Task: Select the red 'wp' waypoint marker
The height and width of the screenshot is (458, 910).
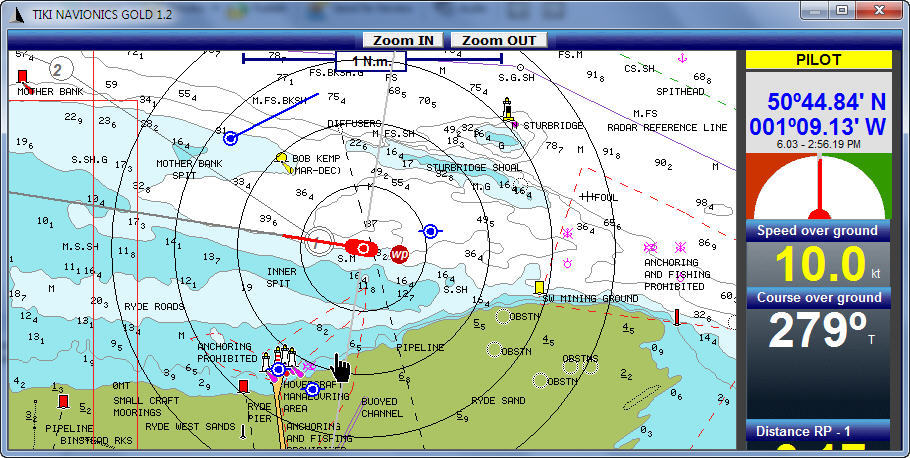Action: click(399, 254)
